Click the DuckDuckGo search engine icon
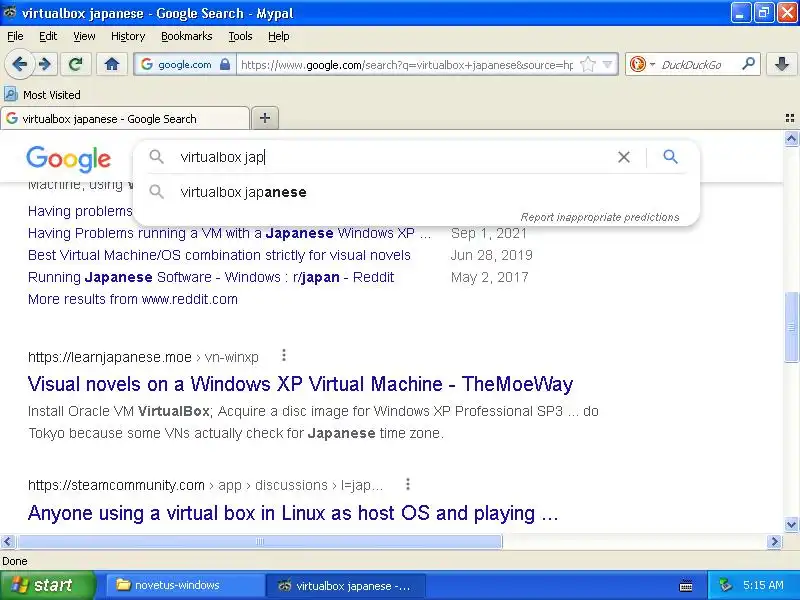 click(x=637, y=64)
